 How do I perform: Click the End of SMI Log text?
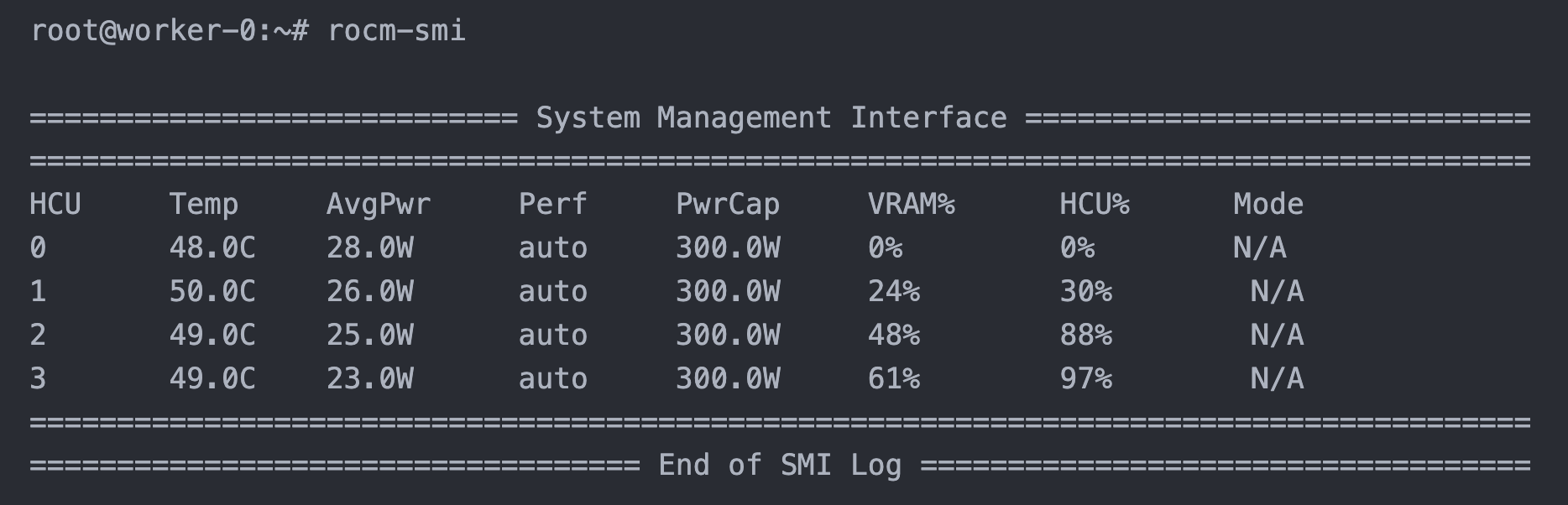click(x=780, y=466)
